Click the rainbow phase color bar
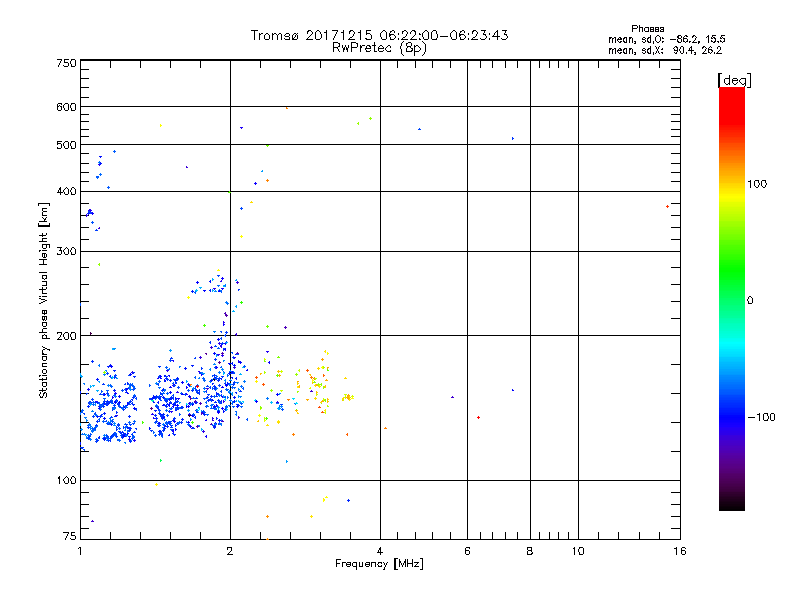Screen dimensions: 800x600 (732, 298)
